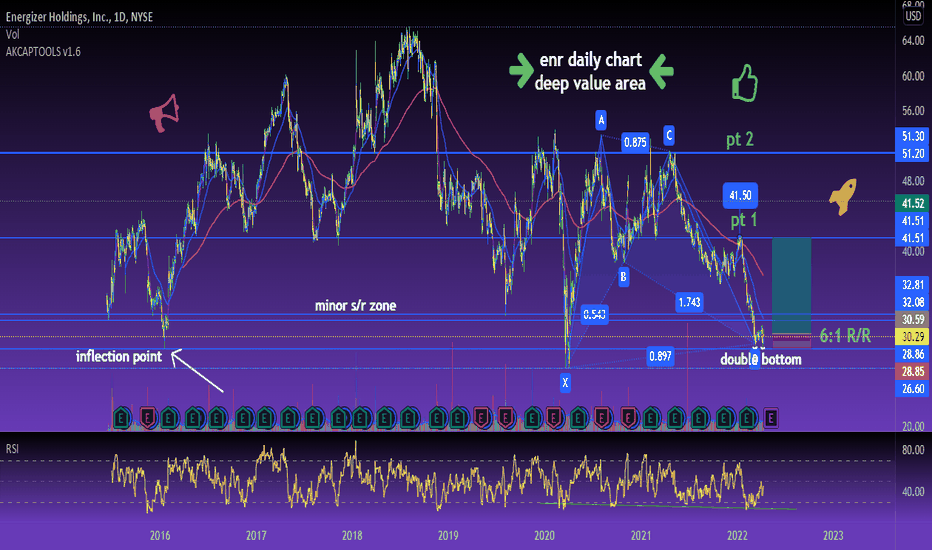Click the 51.20 price axis label
The width and height of the screenshot is (932, 550).
(x=912, y=153)
